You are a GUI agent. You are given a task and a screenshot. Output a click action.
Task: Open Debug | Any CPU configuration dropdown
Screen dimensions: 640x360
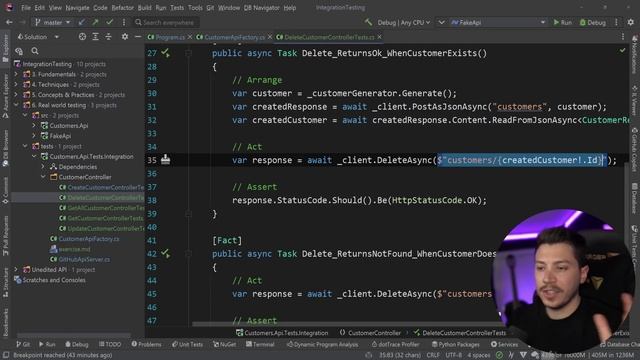point(403,22)
